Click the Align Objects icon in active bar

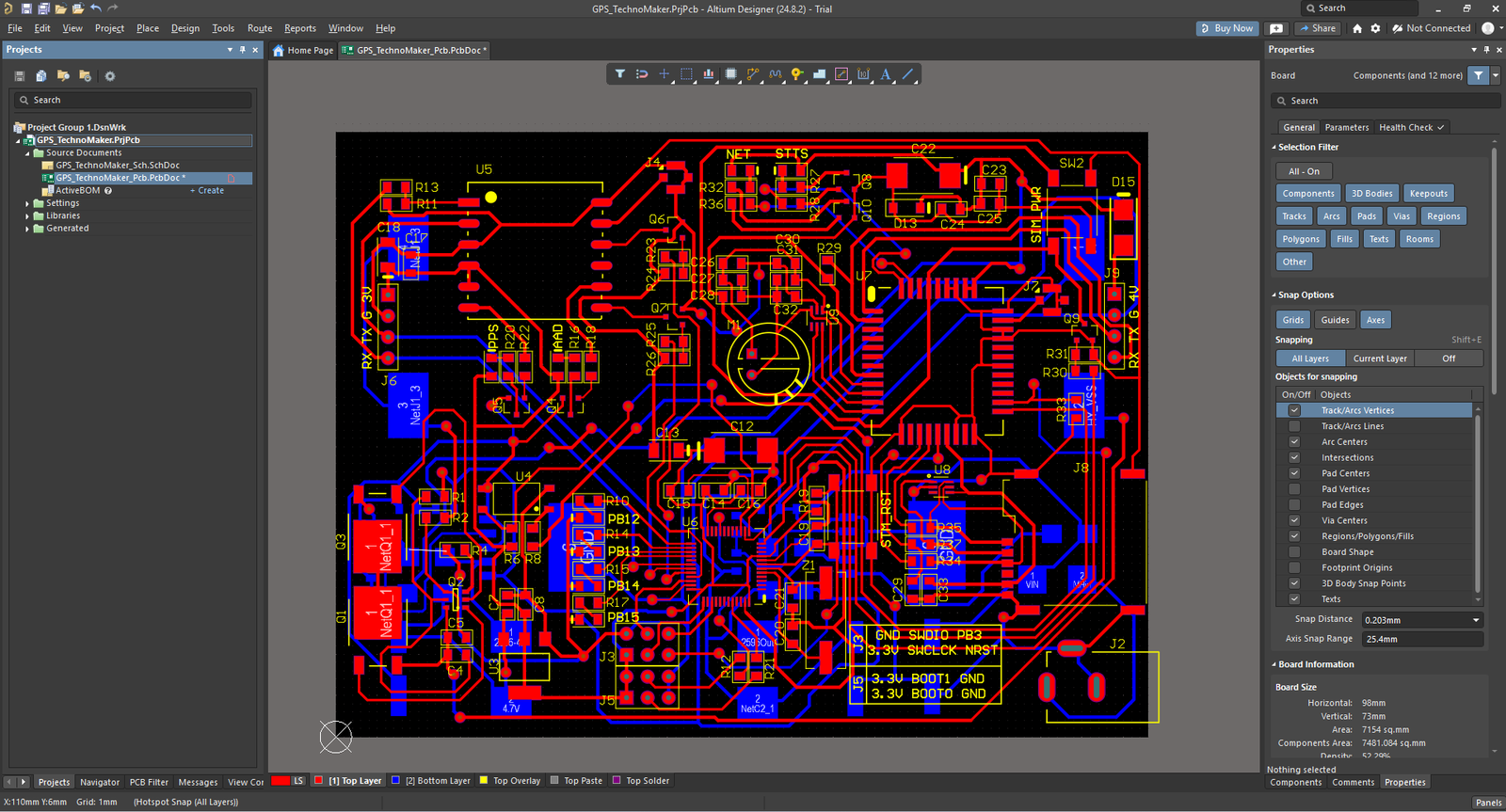[x=708, y=74]
